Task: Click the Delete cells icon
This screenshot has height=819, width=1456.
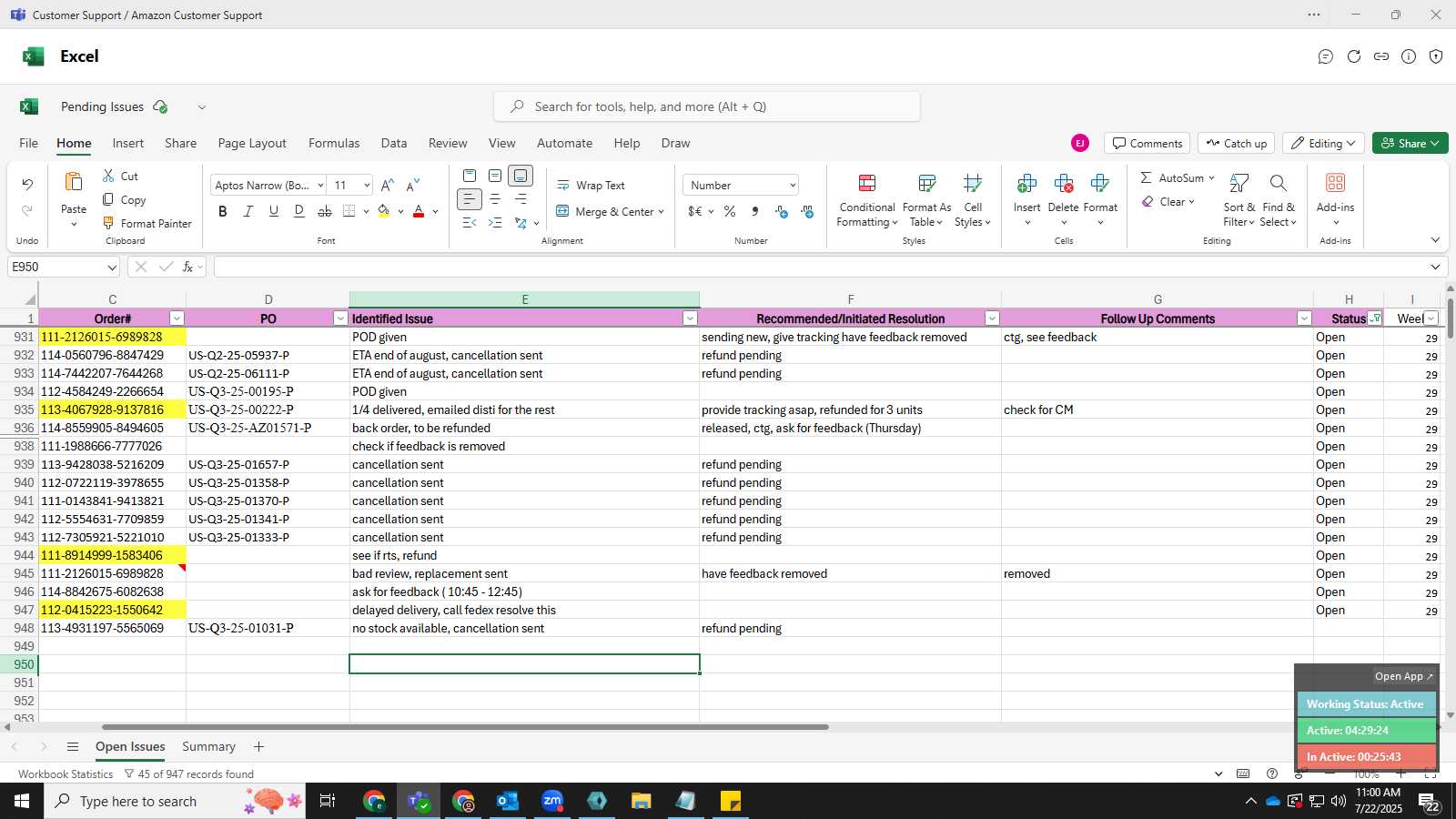Action: [1063, 184]
